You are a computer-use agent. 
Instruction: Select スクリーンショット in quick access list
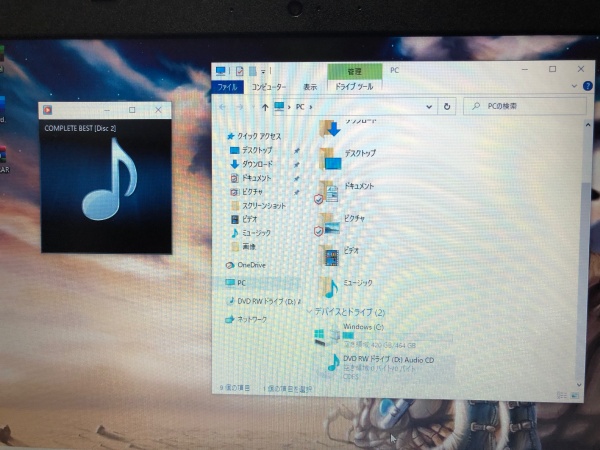pos(262,205)
